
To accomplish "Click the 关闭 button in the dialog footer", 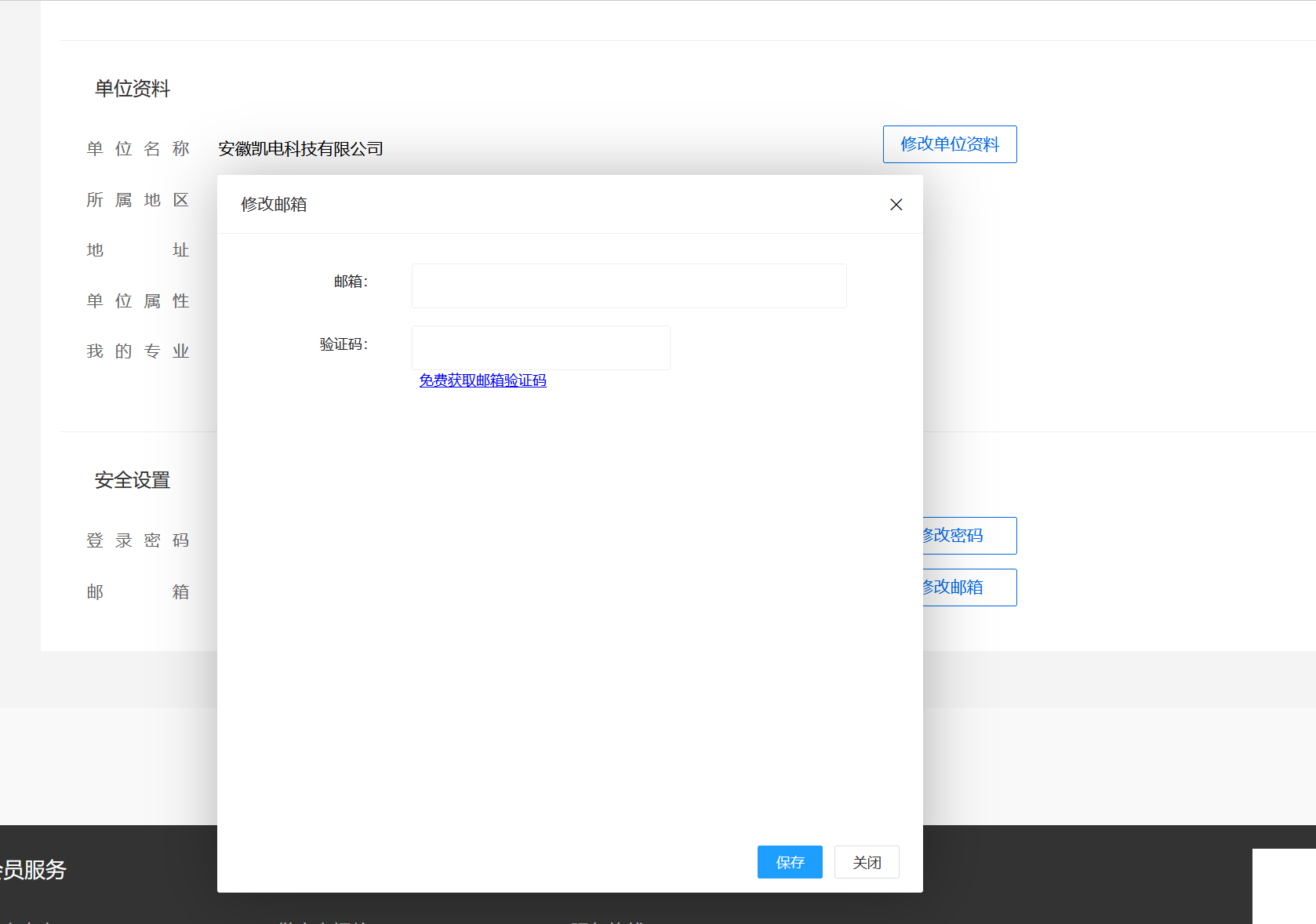I will click(x=866, y=862).
